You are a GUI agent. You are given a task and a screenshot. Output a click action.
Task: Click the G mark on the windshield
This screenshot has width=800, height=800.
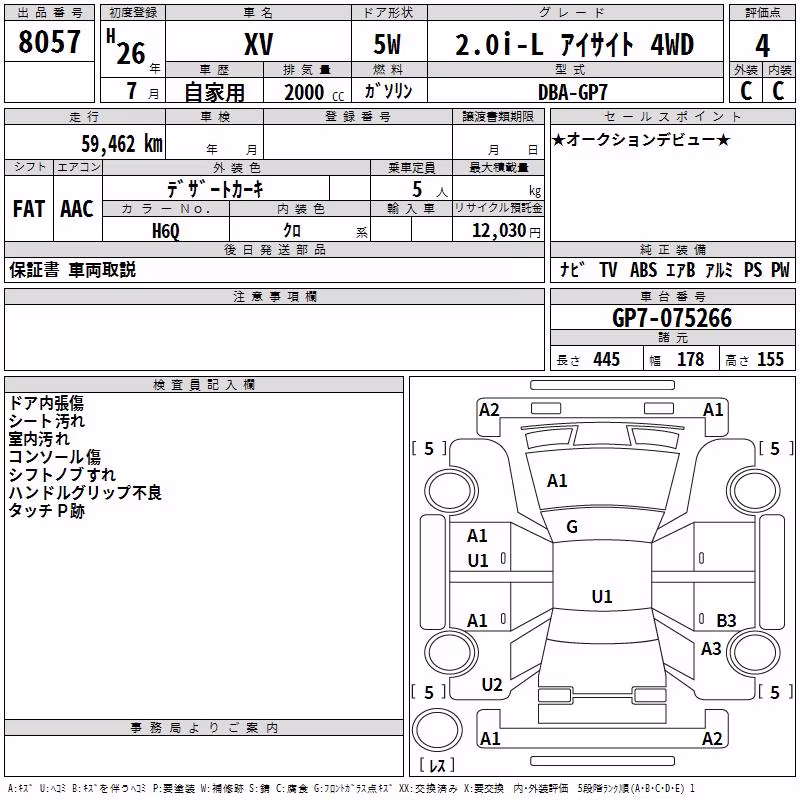coord(572,527)
